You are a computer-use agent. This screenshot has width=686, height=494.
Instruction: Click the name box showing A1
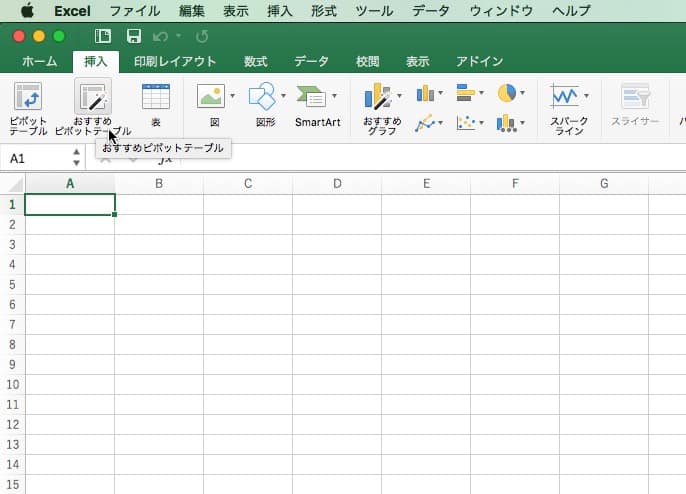36,158
